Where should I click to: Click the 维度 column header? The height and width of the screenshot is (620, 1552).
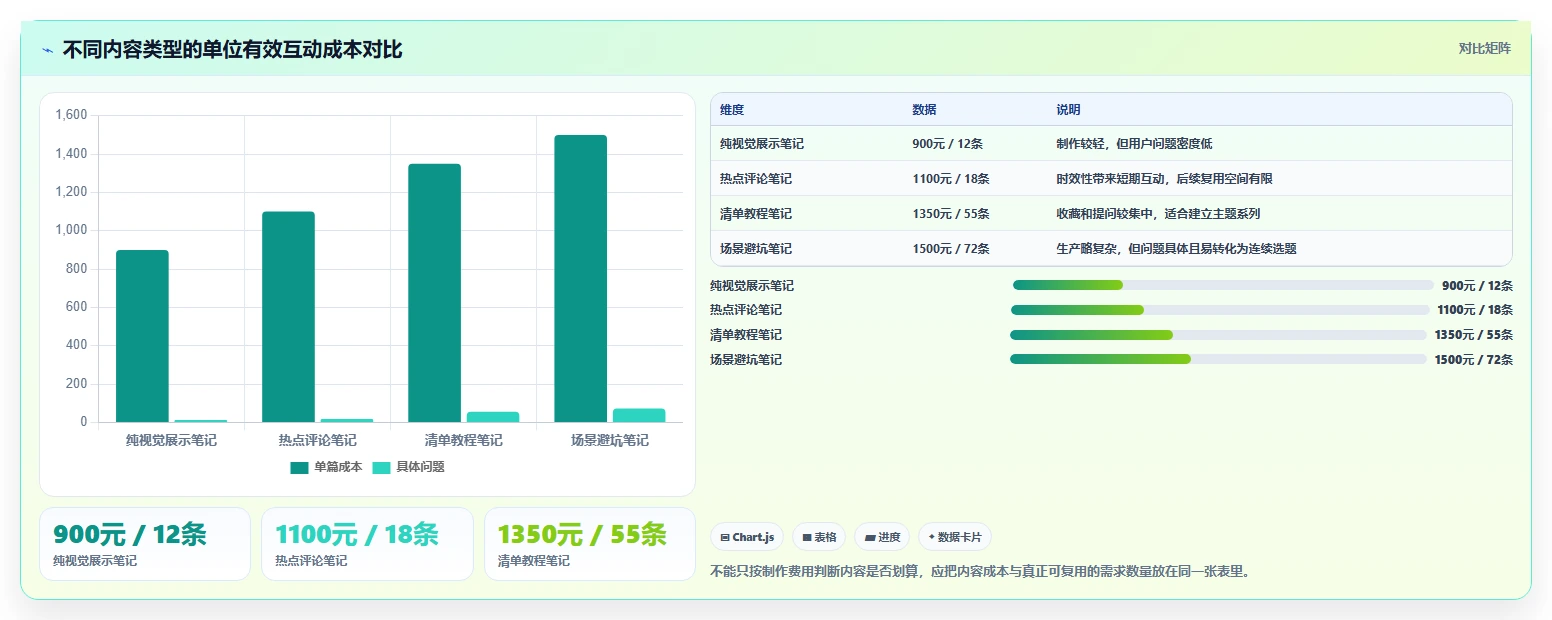[732, 110]
